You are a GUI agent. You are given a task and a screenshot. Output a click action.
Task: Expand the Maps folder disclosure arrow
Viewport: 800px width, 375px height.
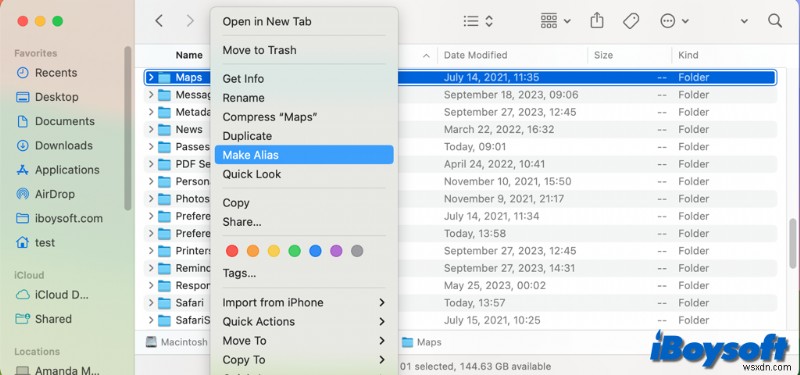(x=151, y=78)
